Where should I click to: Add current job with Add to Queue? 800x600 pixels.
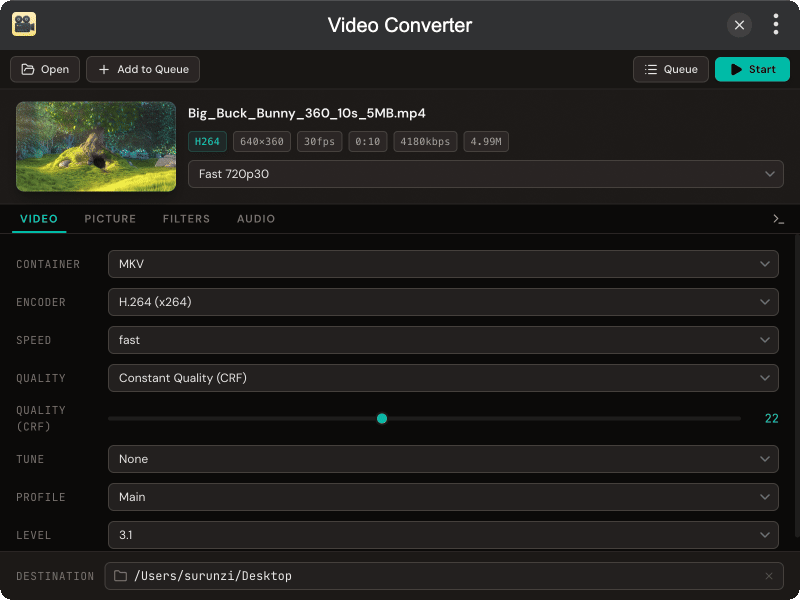pyautogui.click(x=143, y=69)
